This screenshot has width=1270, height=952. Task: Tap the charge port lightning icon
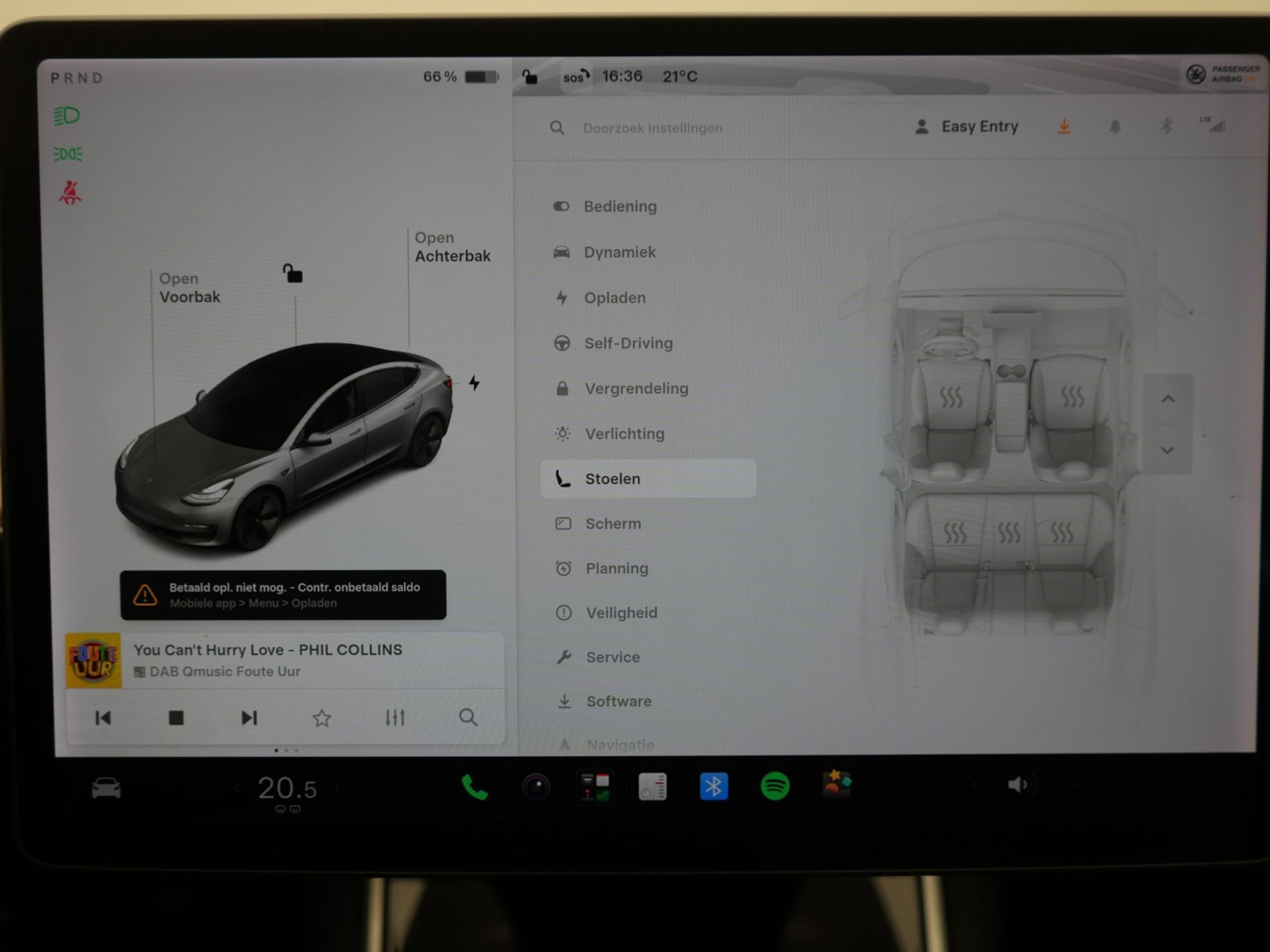(x=474, y=383)
